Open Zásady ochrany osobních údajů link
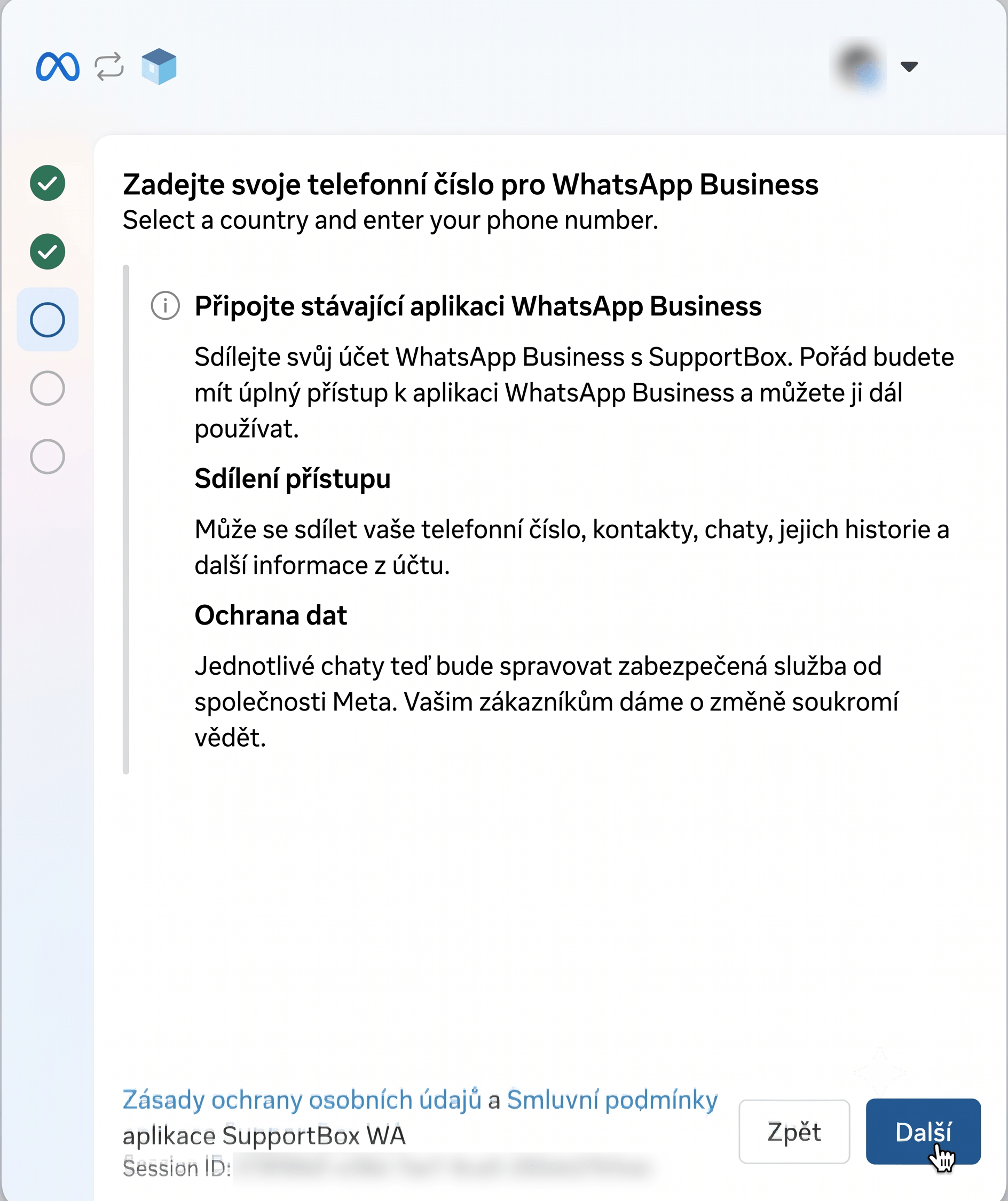The image size is (1008, 1201). click(302, 1100)
